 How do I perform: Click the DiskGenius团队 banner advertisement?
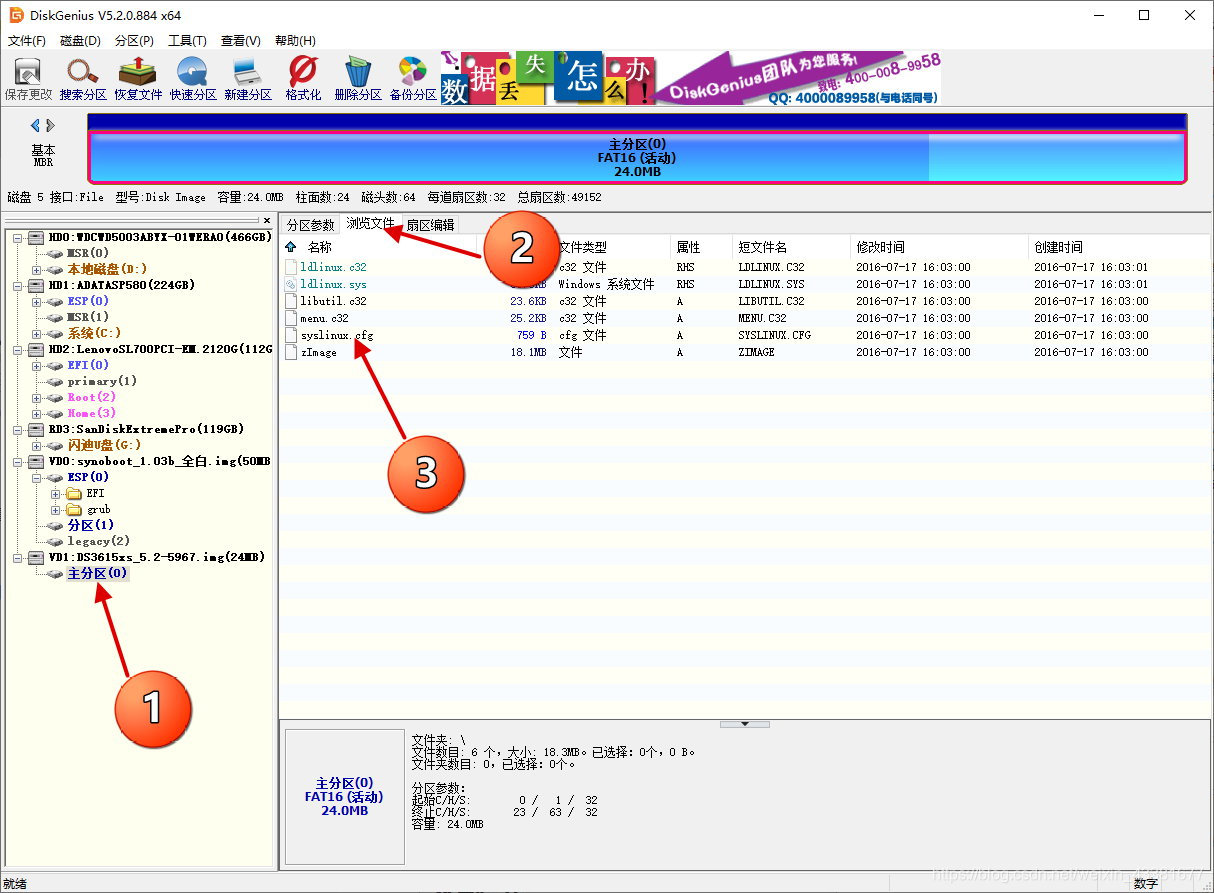[690, 78]
